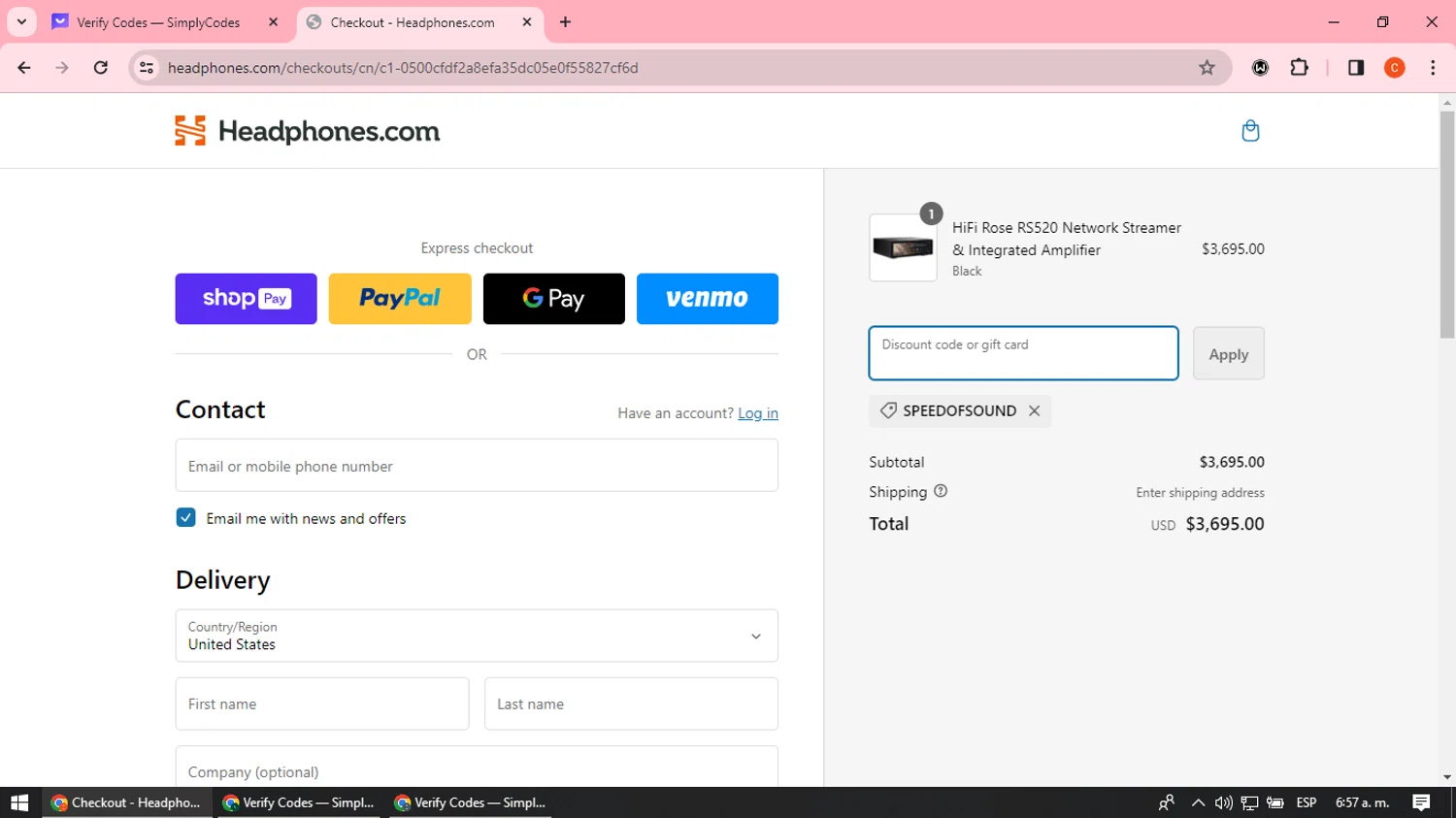Click the HiFi Rose RS520 Network Streamer title
This screenshot has width=1456, height=818.
tap(1067, 239)
